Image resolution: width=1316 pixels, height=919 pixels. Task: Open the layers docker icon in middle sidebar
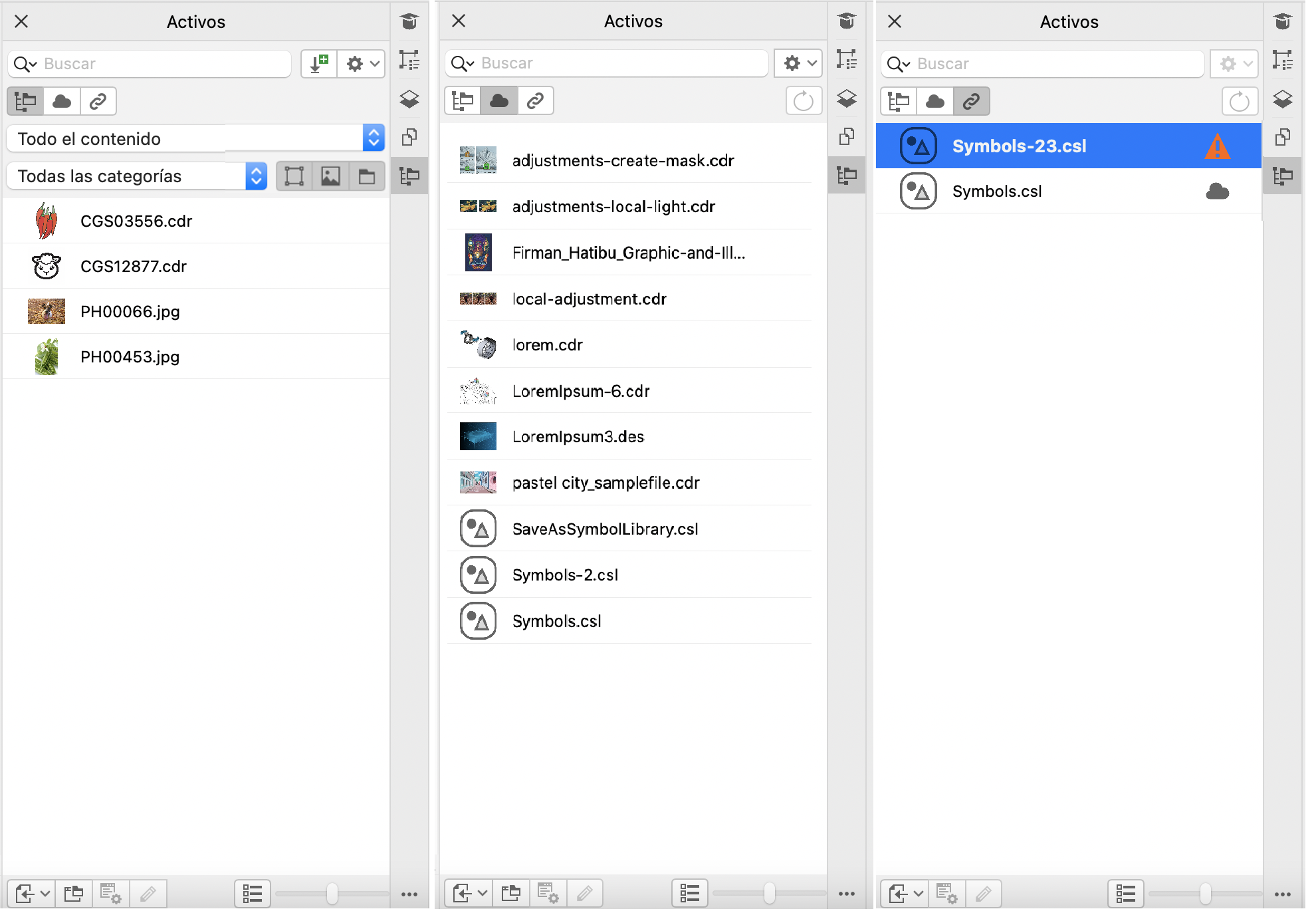click(x=846, y=98)
